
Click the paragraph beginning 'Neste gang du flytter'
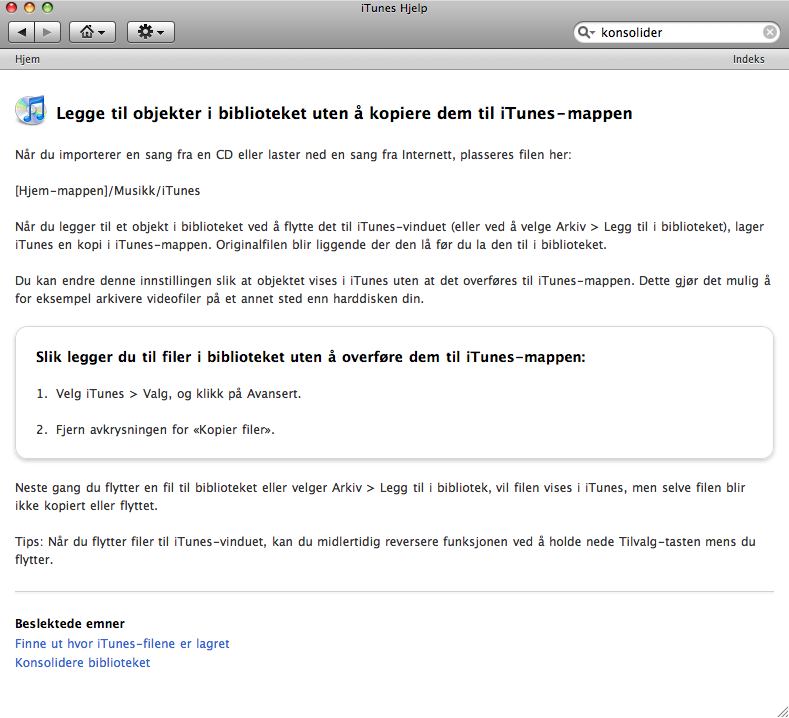coord(380,496)
